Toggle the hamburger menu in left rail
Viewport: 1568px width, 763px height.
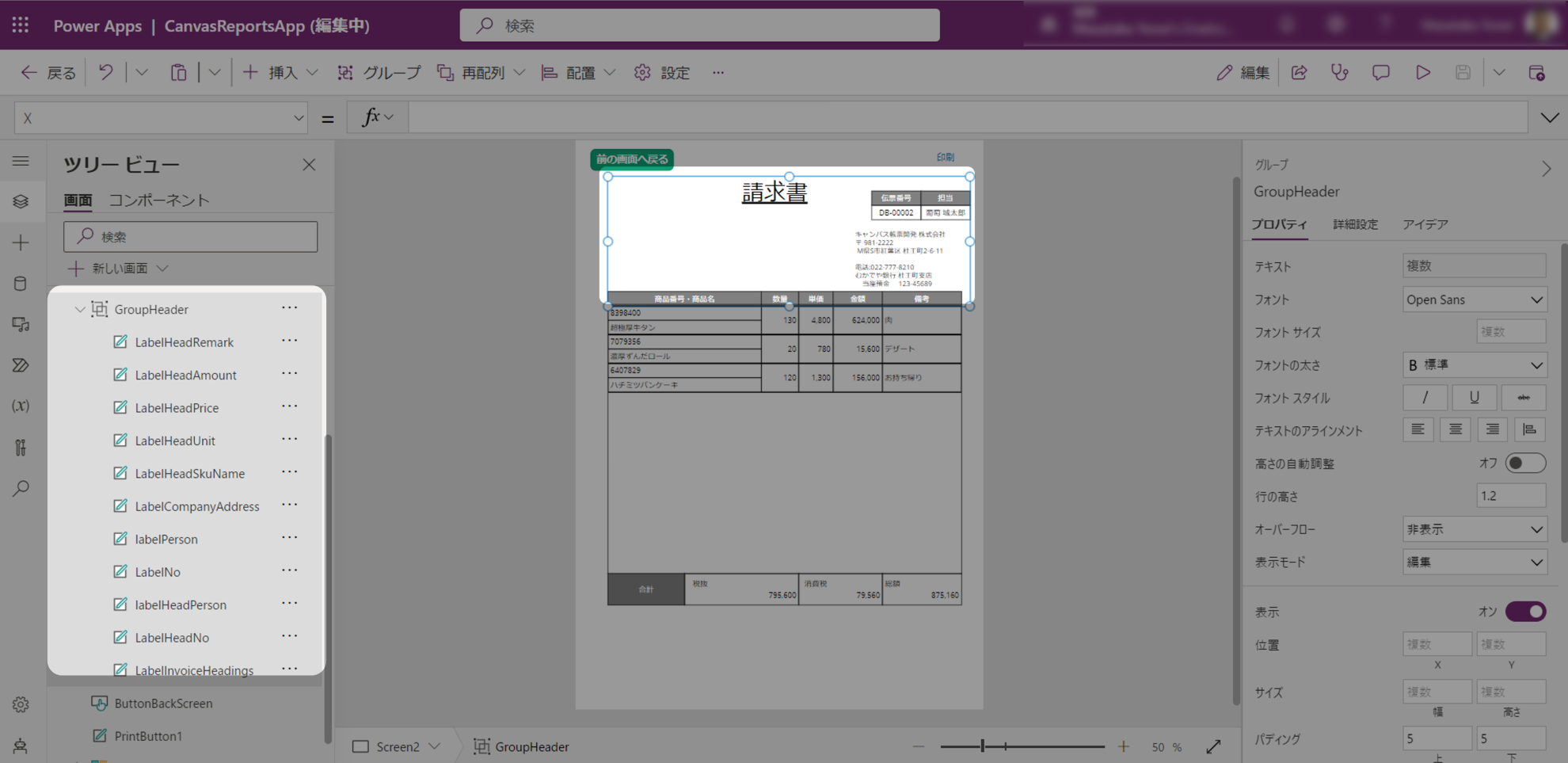click(21, 161)
